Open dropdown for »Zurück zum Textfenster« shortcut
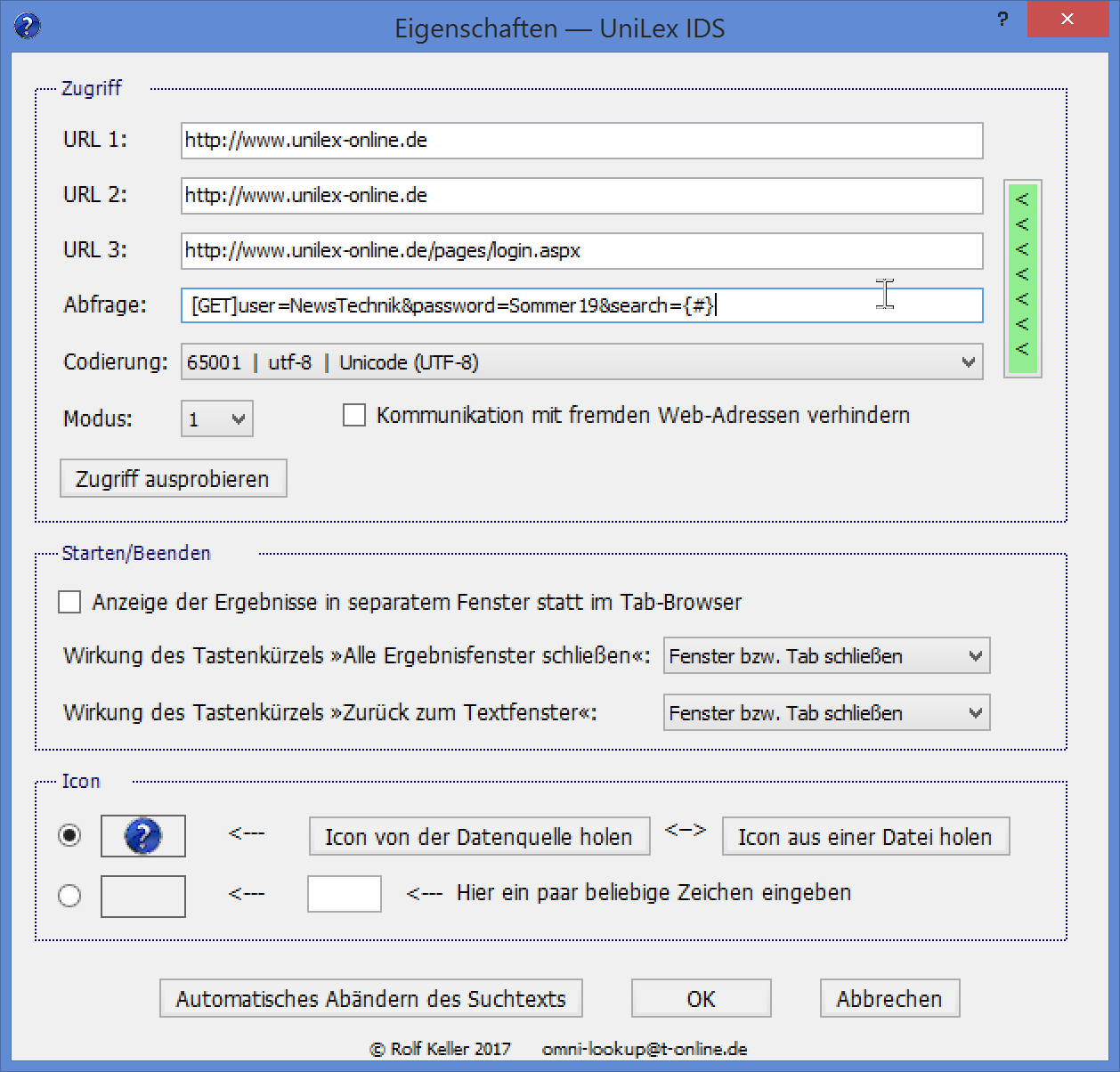Image resolution: width=1120 pixels, height=1072 pixels. tap(826, 713)
